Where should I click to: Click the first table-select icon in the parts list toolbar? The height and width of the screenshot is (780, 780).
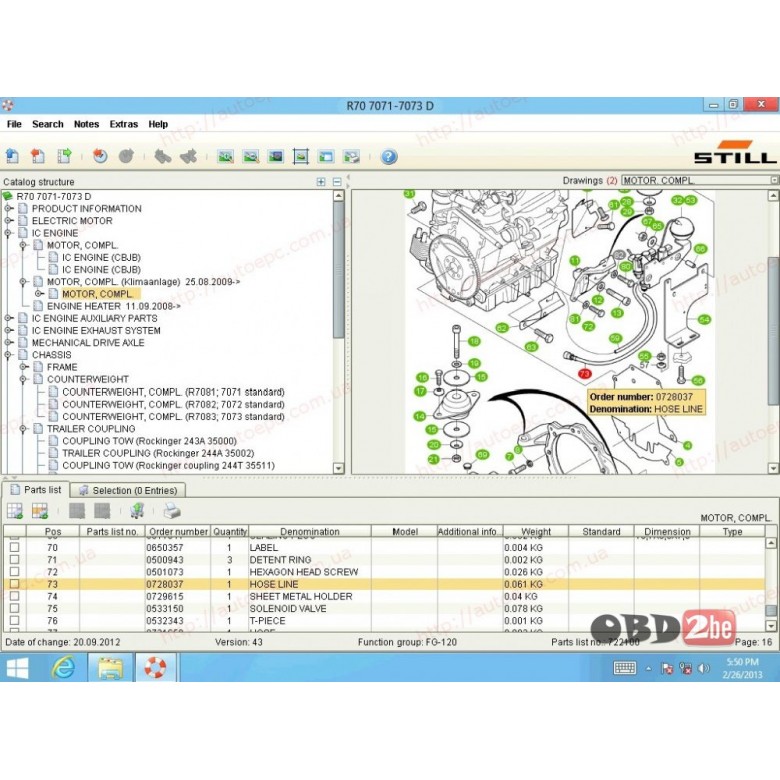coord(14,510)
